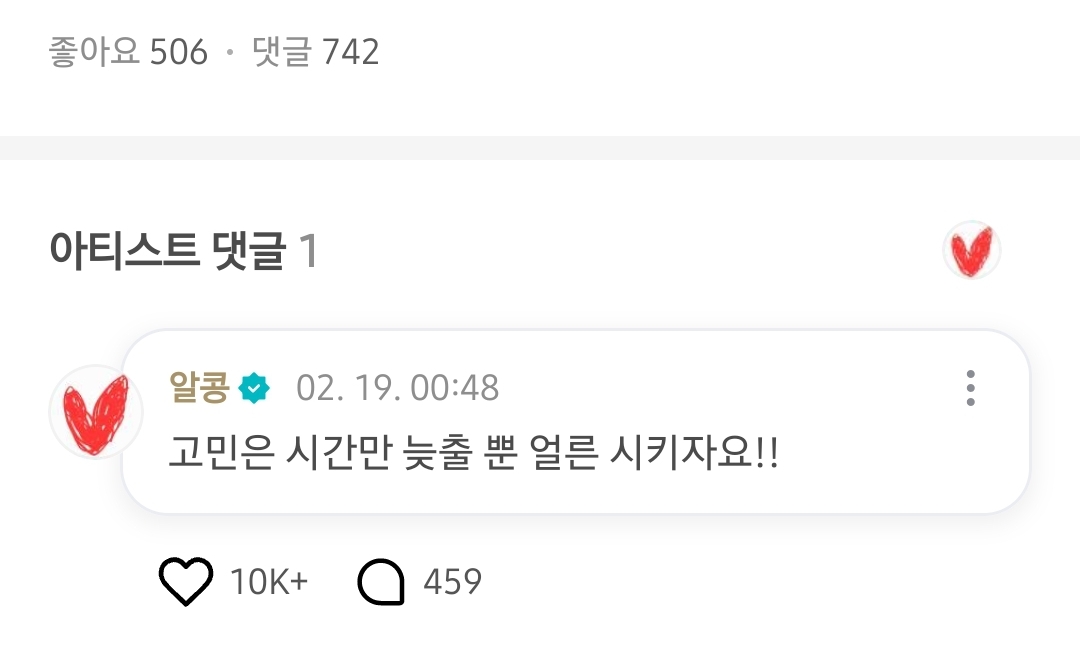The image size is (1080, 654).
Task: Tap the artist comment bubble background
Action: (576, 421)
